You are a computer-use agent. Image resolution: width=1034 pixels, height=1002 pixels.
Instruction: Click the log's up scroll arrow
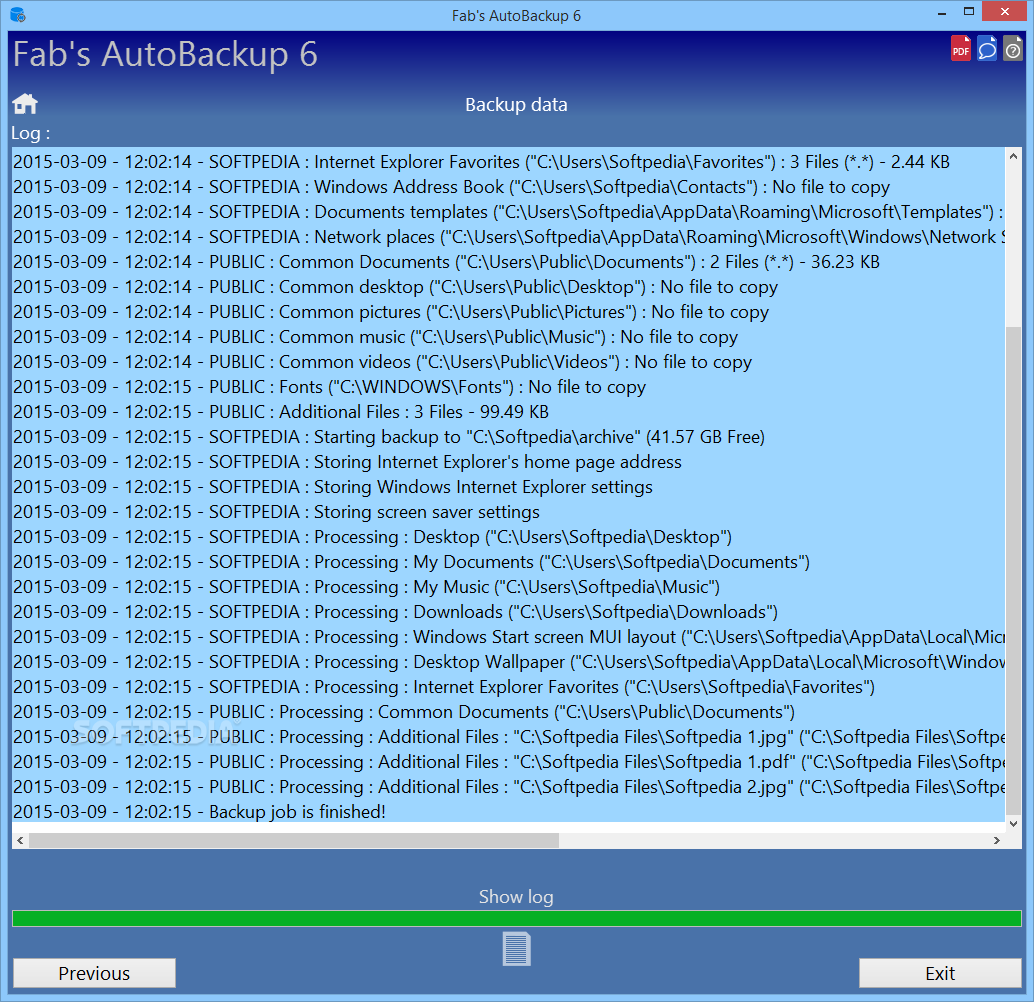pos(1014,156)
